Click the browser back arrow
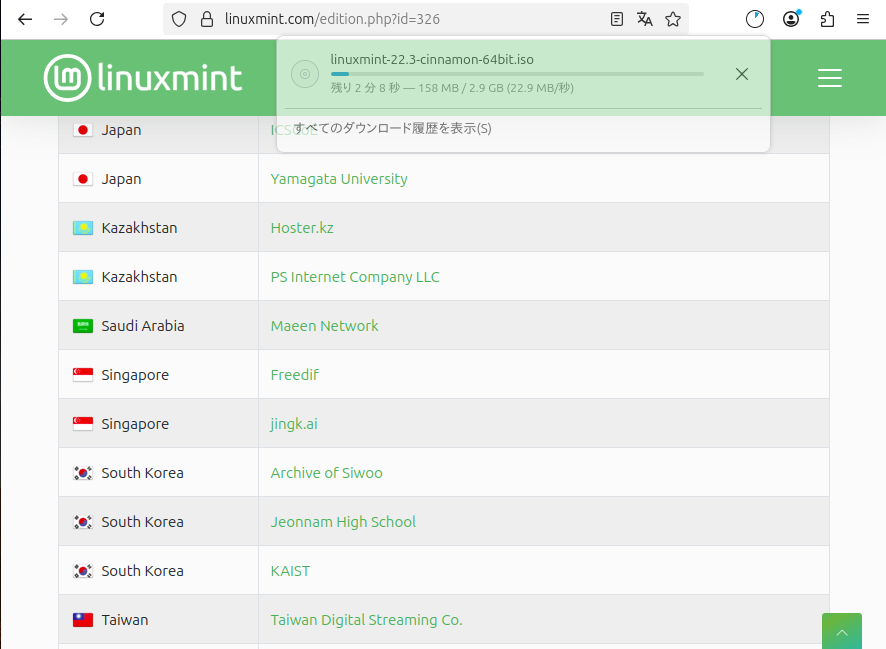 tap(25, 19)
